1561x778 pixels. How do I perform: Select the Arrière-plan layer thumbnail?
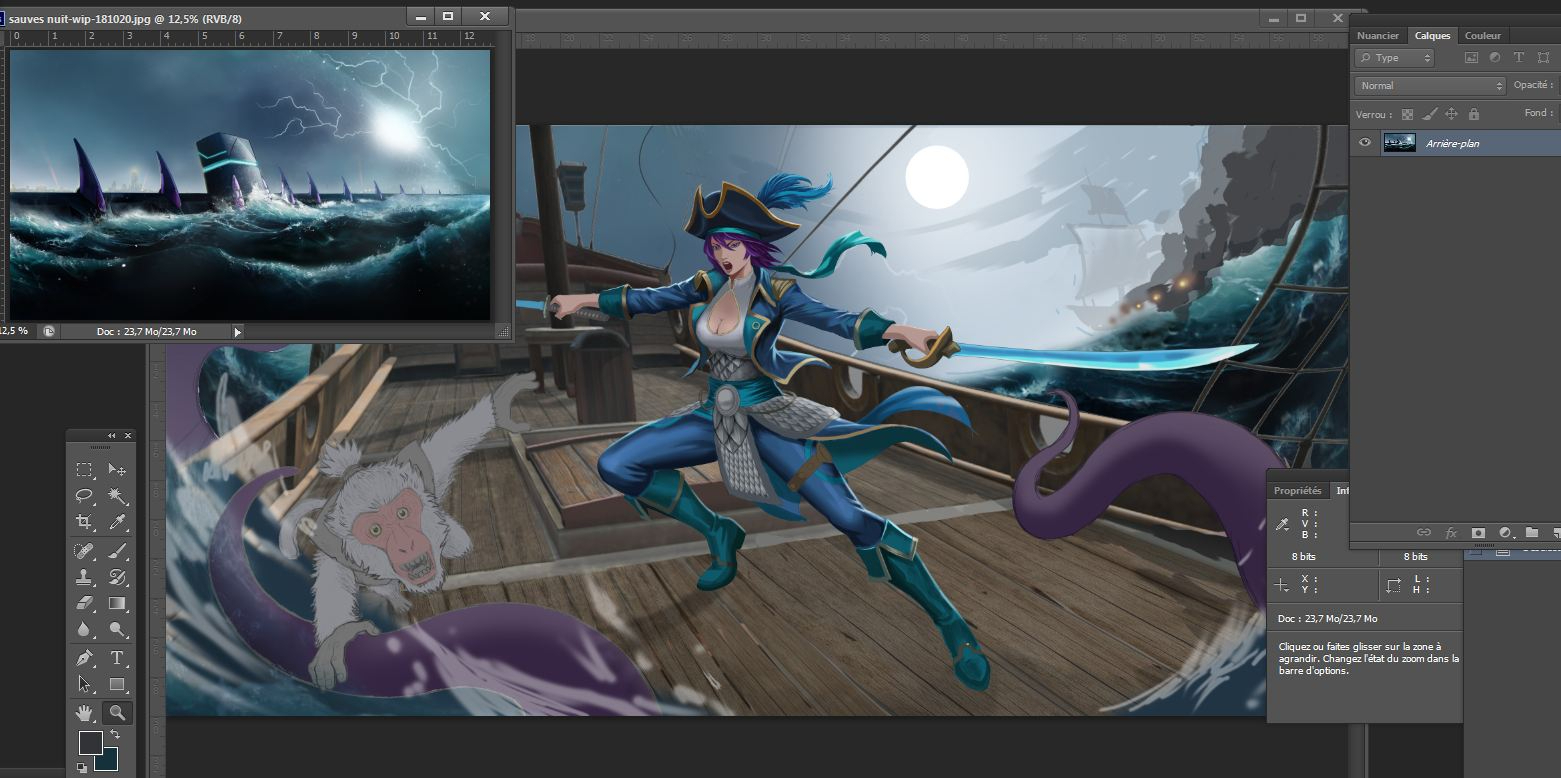point(1399,143)
